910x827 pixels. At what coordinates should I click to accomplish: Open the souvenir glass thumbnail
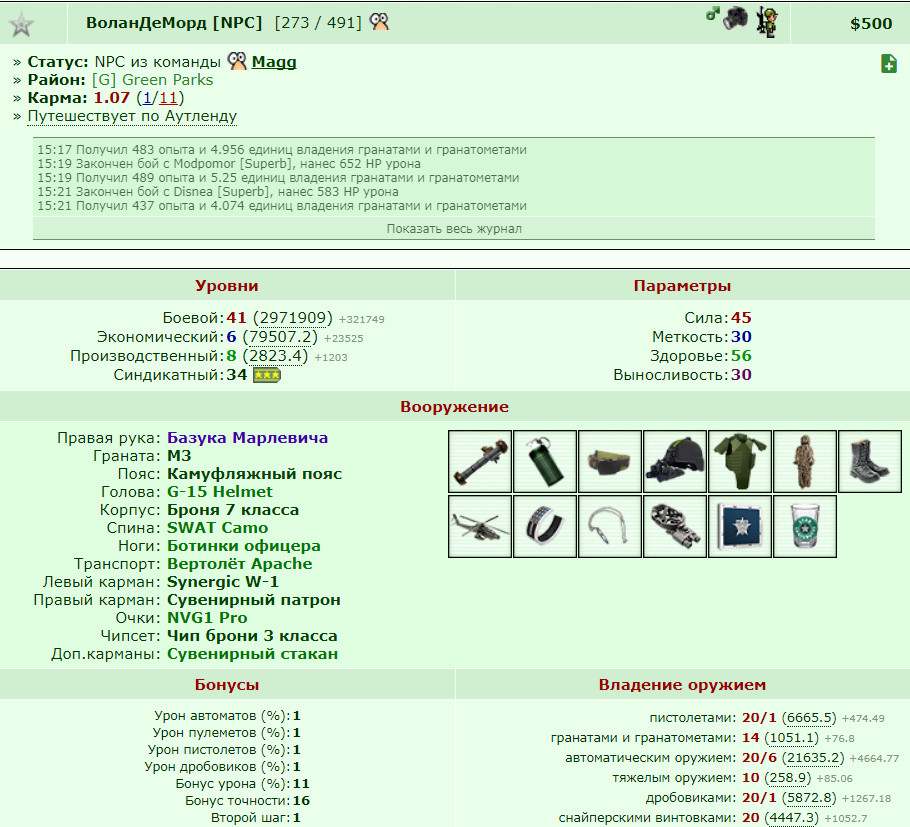pyautogui.click(x=805, y=526)
